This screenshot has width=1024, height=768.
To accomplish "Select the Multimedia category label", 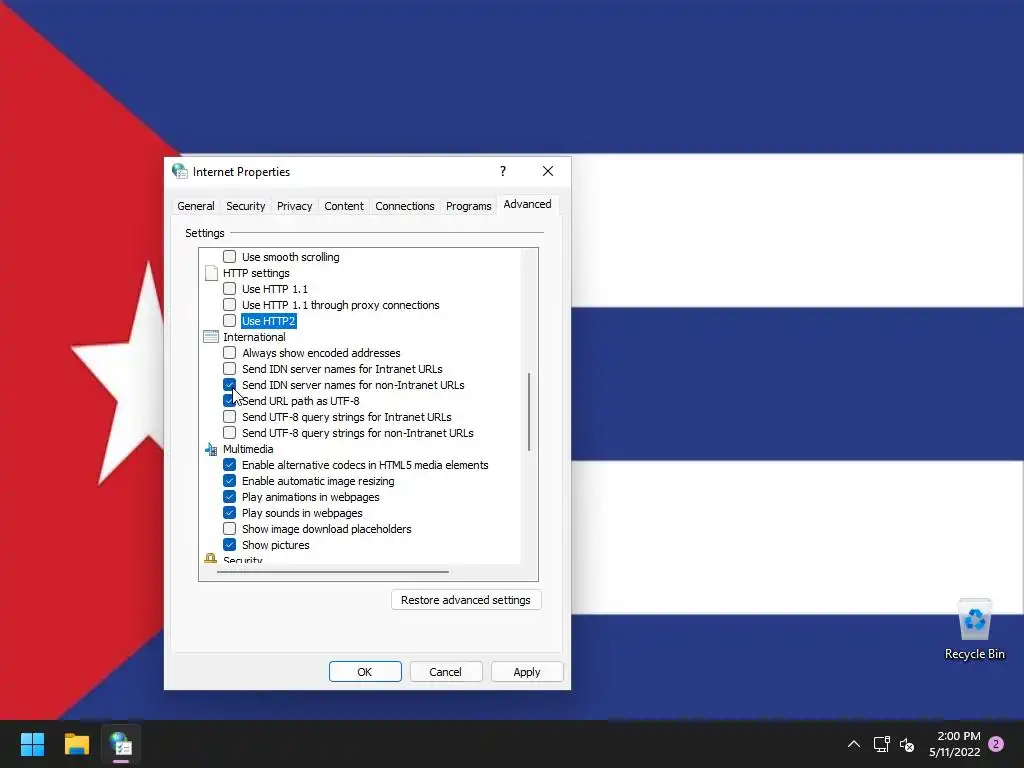I will [248, 449].
